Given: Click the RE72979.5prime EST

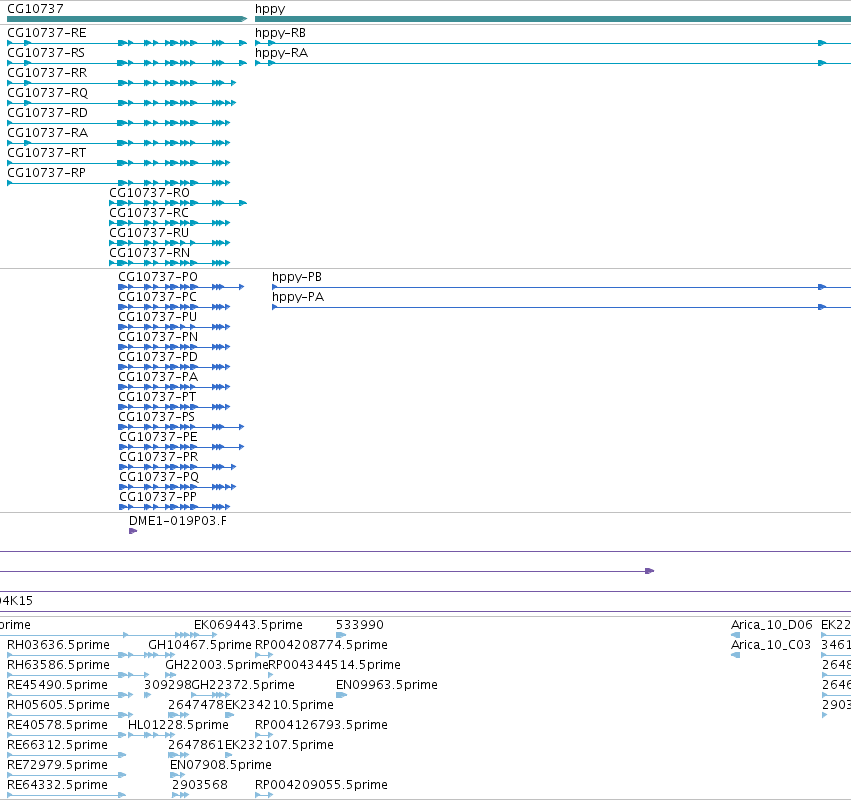Looking at the screenshot, I should point(57,765).
